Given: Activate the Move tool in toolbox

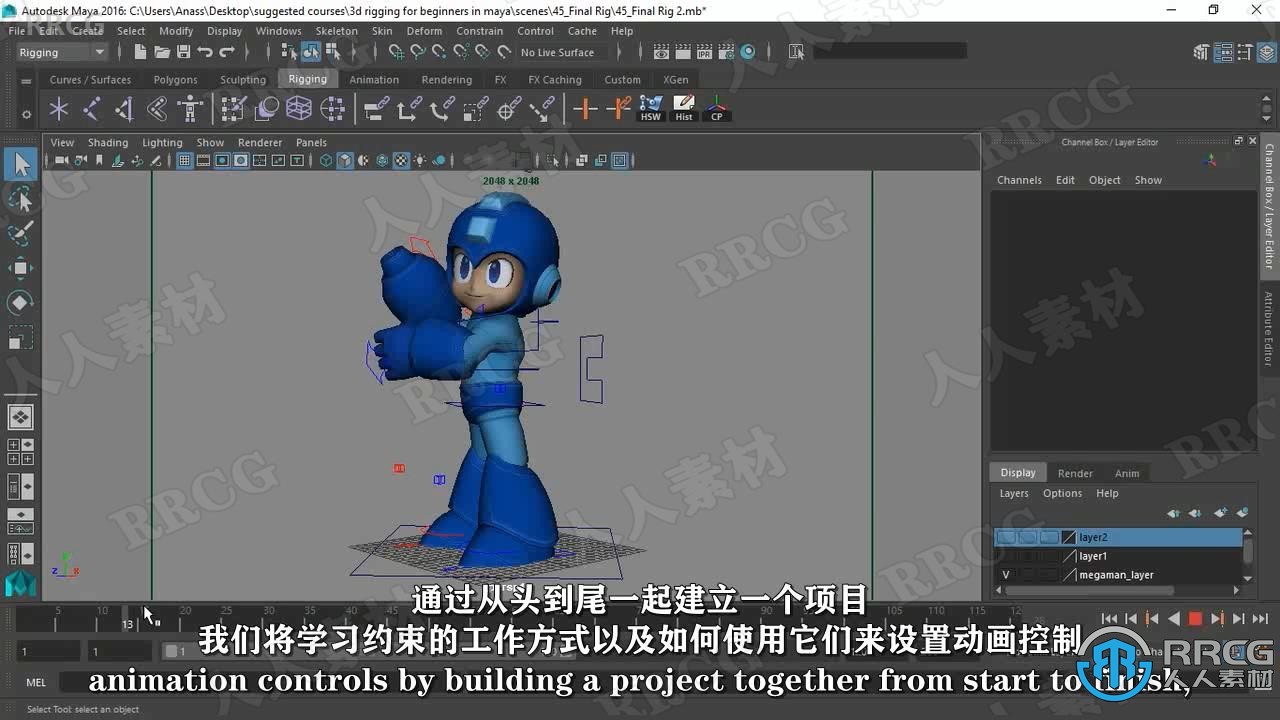Looking at the screenshot, I should (20, 268).
